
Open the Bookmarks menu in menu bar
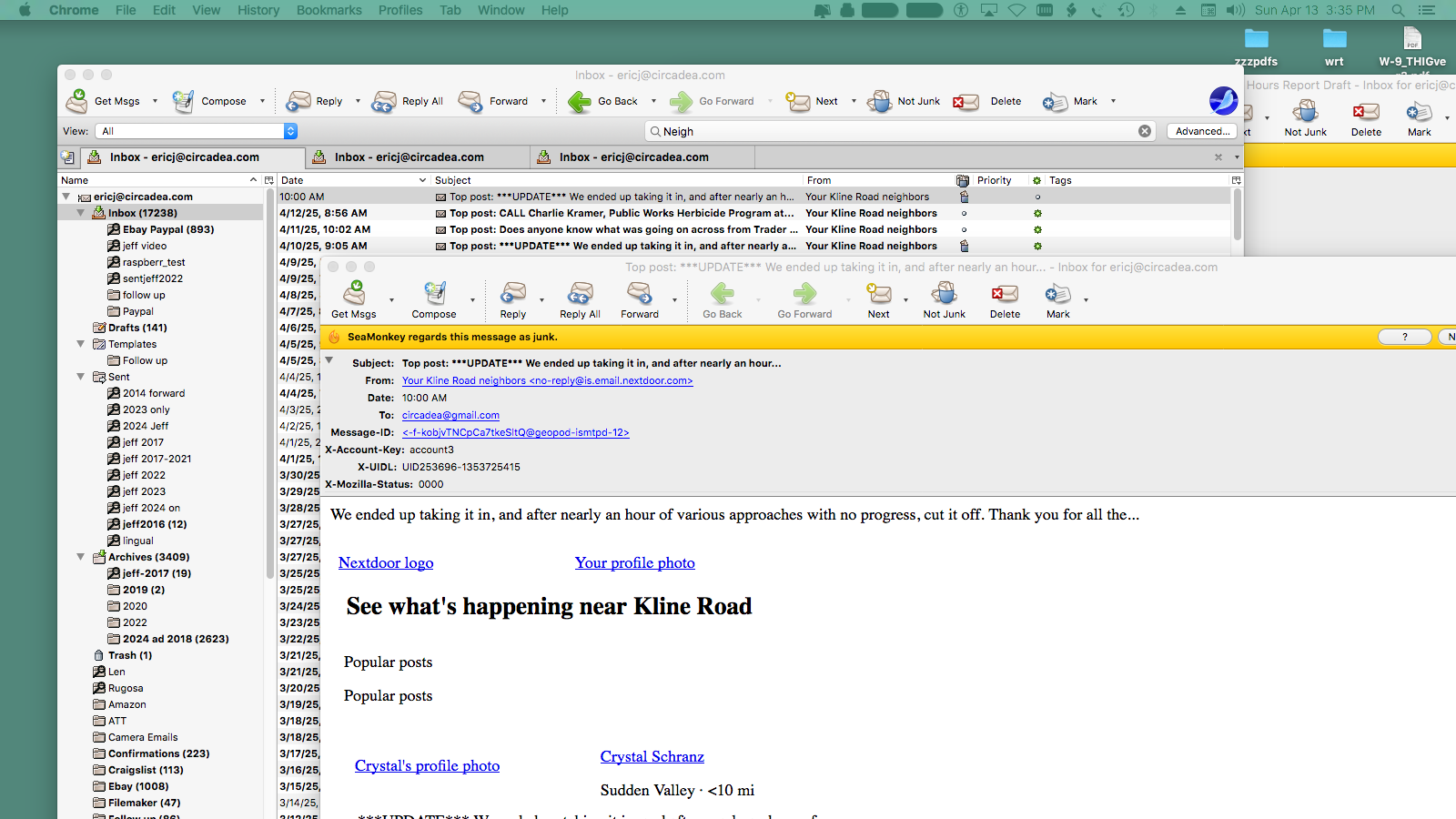[329, 10]
